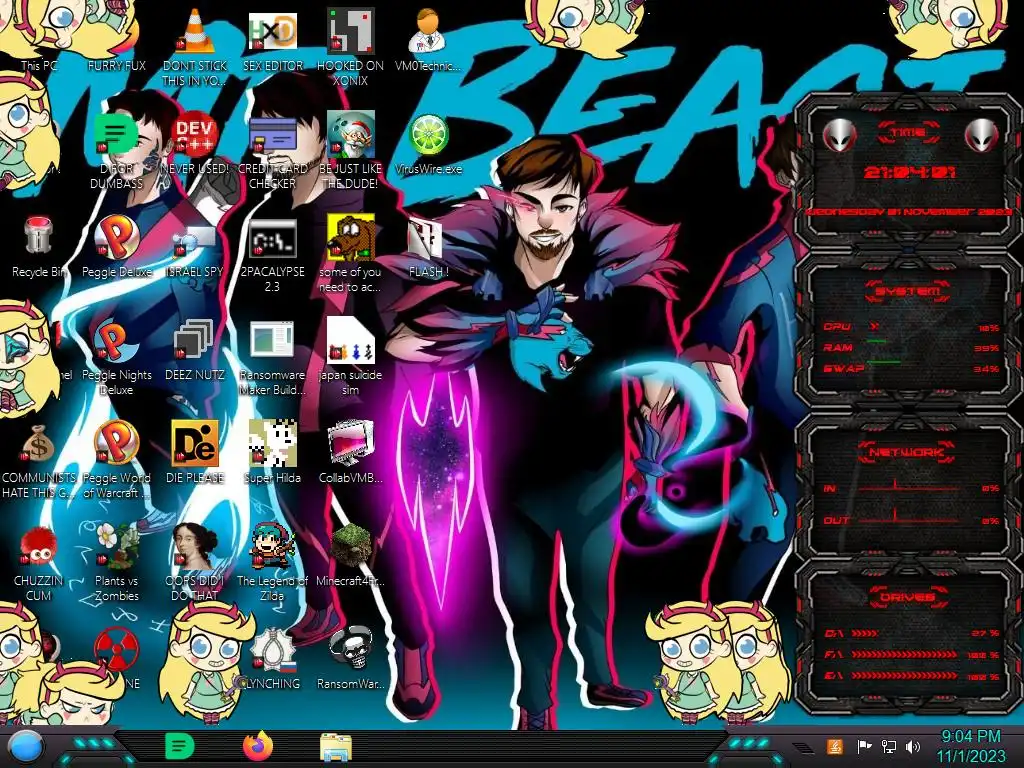Open the Minecraft4Fr... grass block icon
The width and height of the screenshot is (1024, 768).
pos(350,546)
